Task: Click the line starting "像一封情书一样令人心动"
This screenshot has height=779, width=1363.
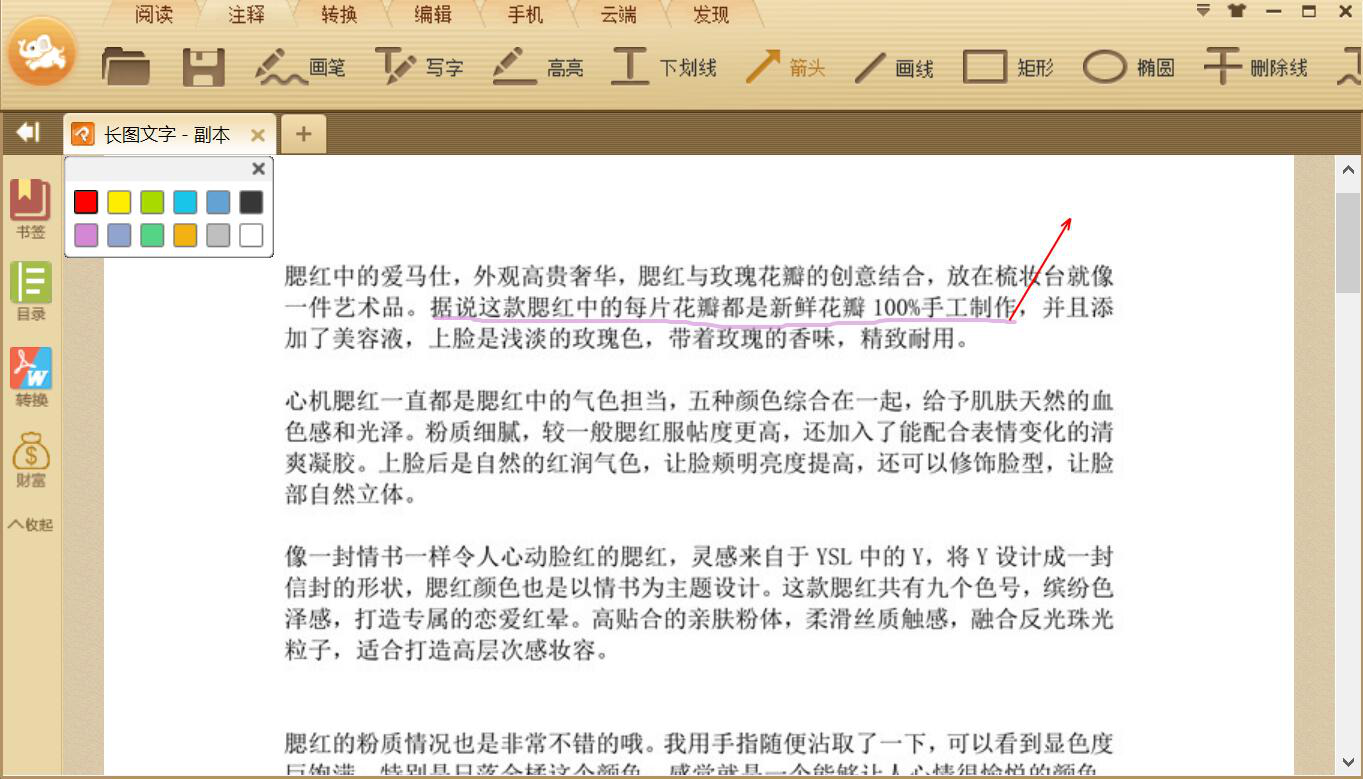Action: pyautogui.click(x=699, y=557)
